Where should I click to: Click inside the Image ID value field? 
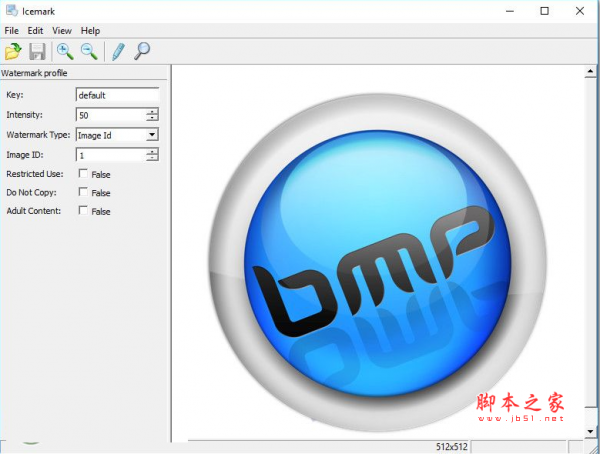pos(111,155)
